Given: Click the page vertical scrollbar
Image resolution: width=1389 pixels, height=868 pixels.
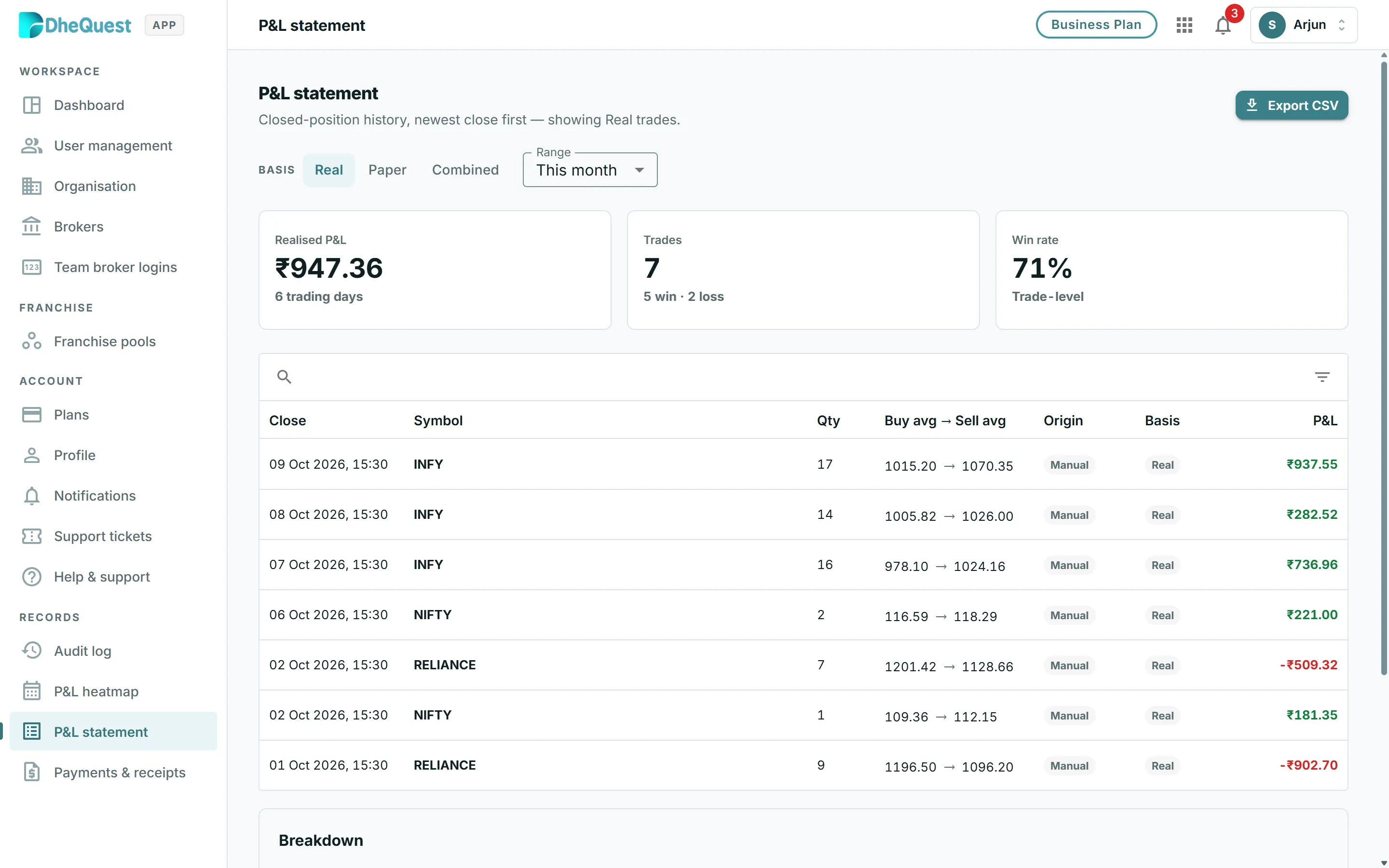Looking at the screenshot, I should coord(1384,367).
